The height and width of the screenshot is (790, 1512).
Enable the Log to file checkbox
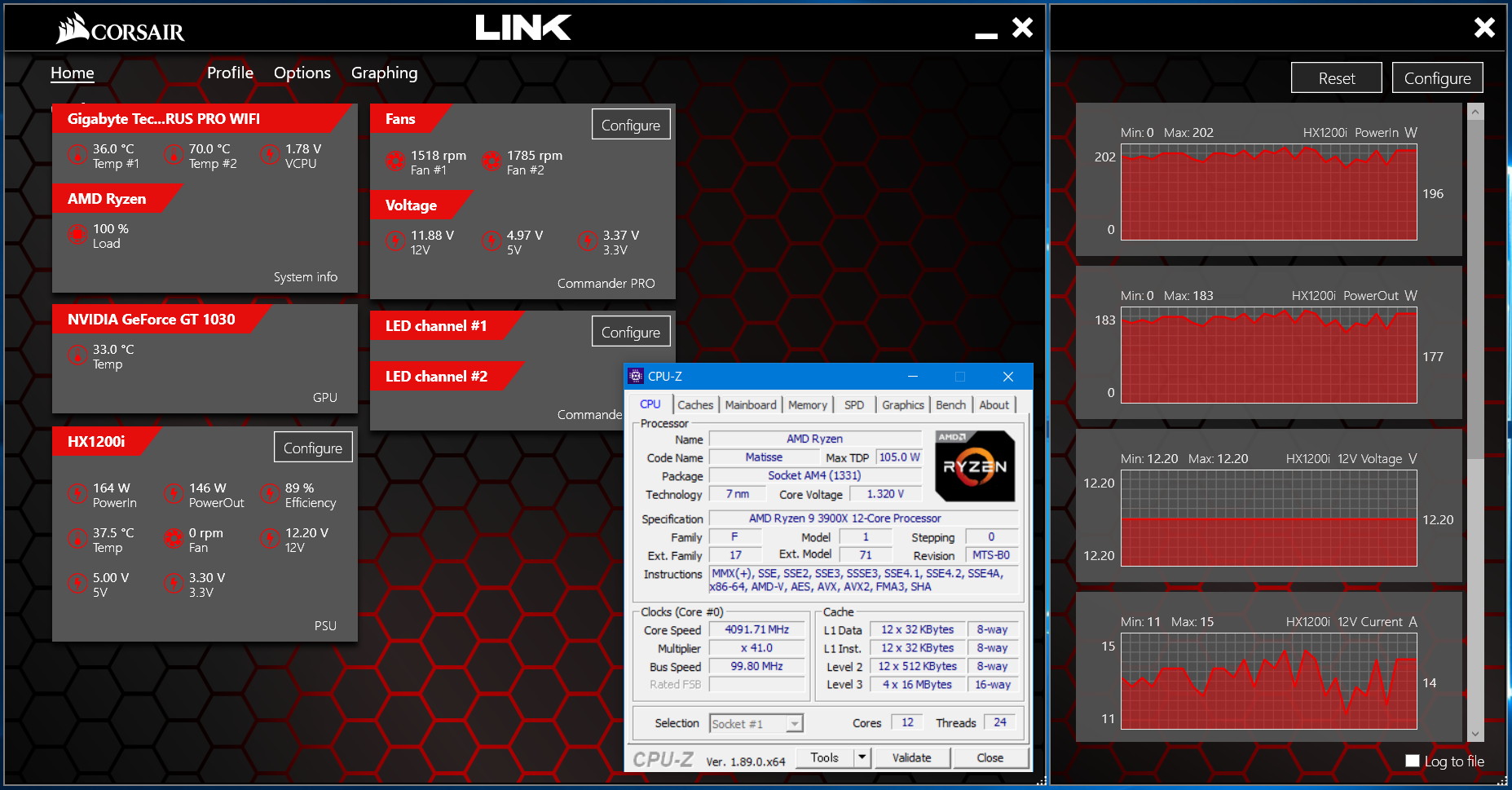(1413, 761)
